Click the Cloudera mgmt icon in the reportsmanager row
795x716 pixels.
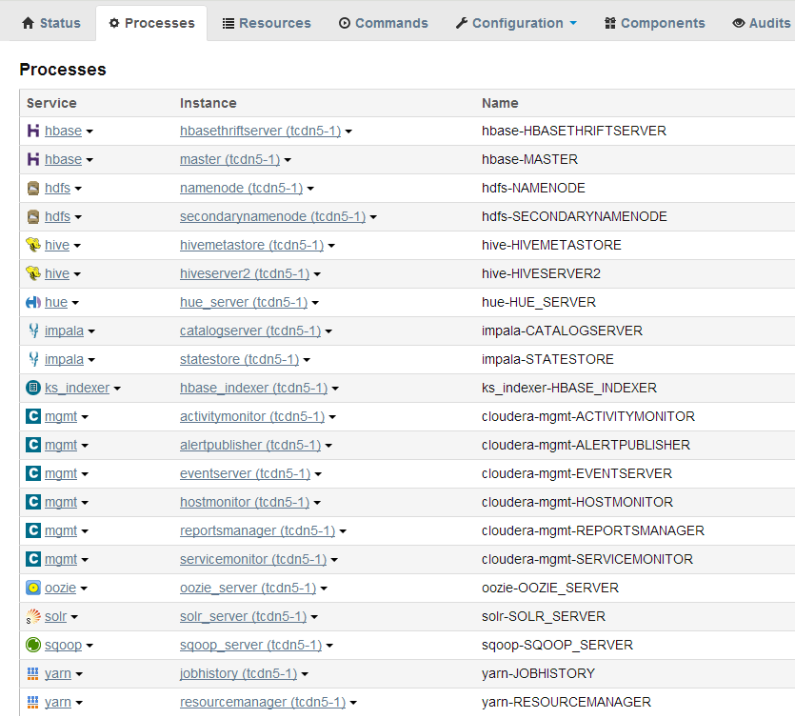point(33,531)
